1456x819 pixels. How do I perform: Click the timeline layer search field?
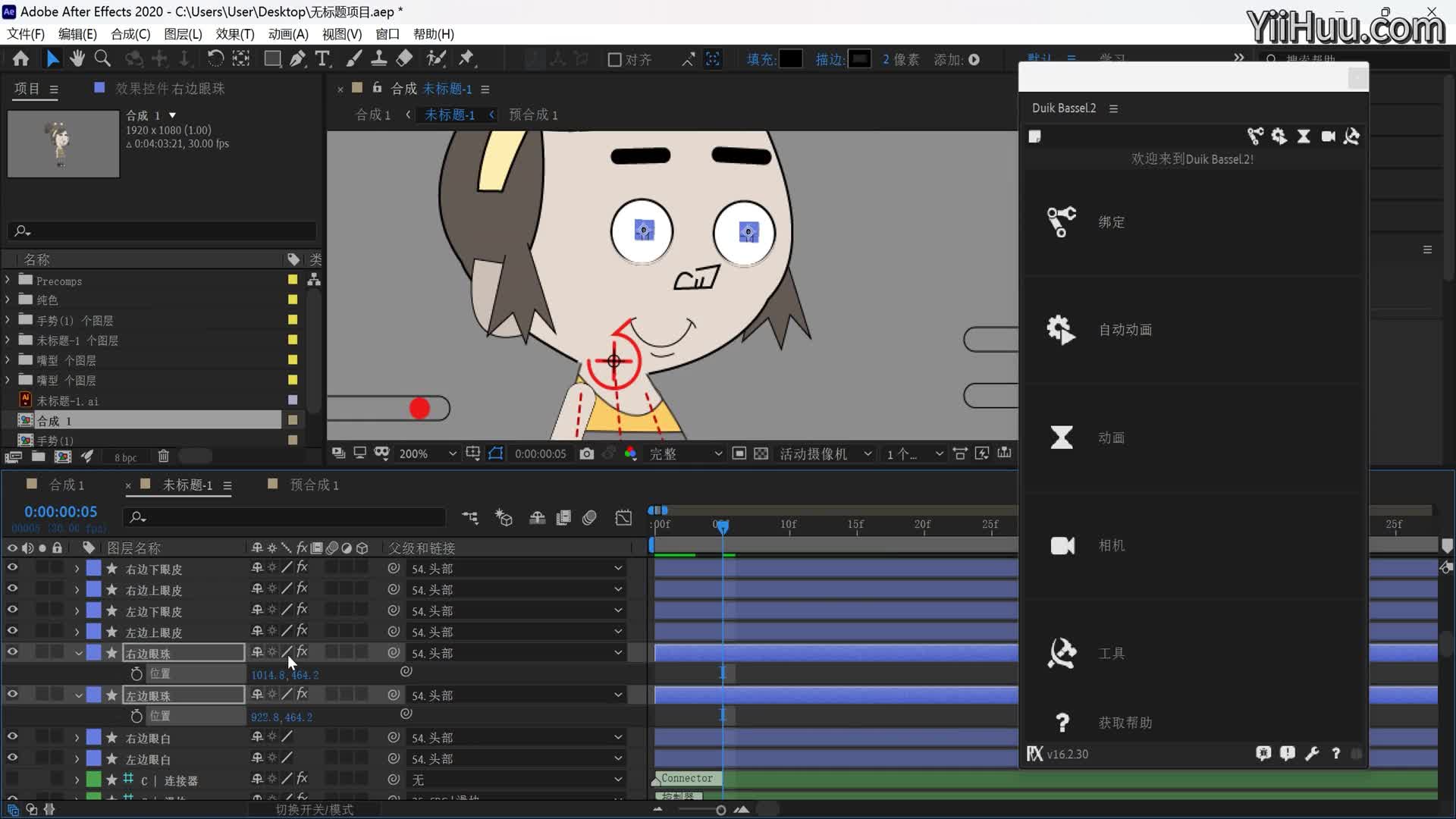(x=284, y=517)
